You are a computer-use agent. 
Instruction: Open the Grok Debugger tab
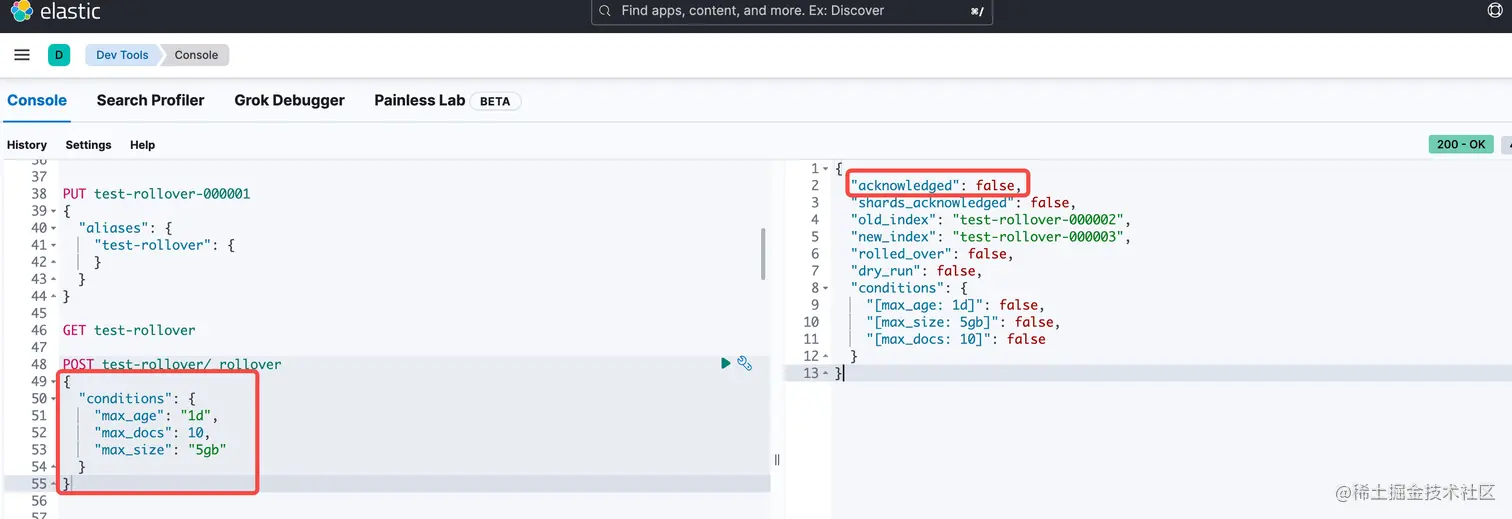(290, 100)
